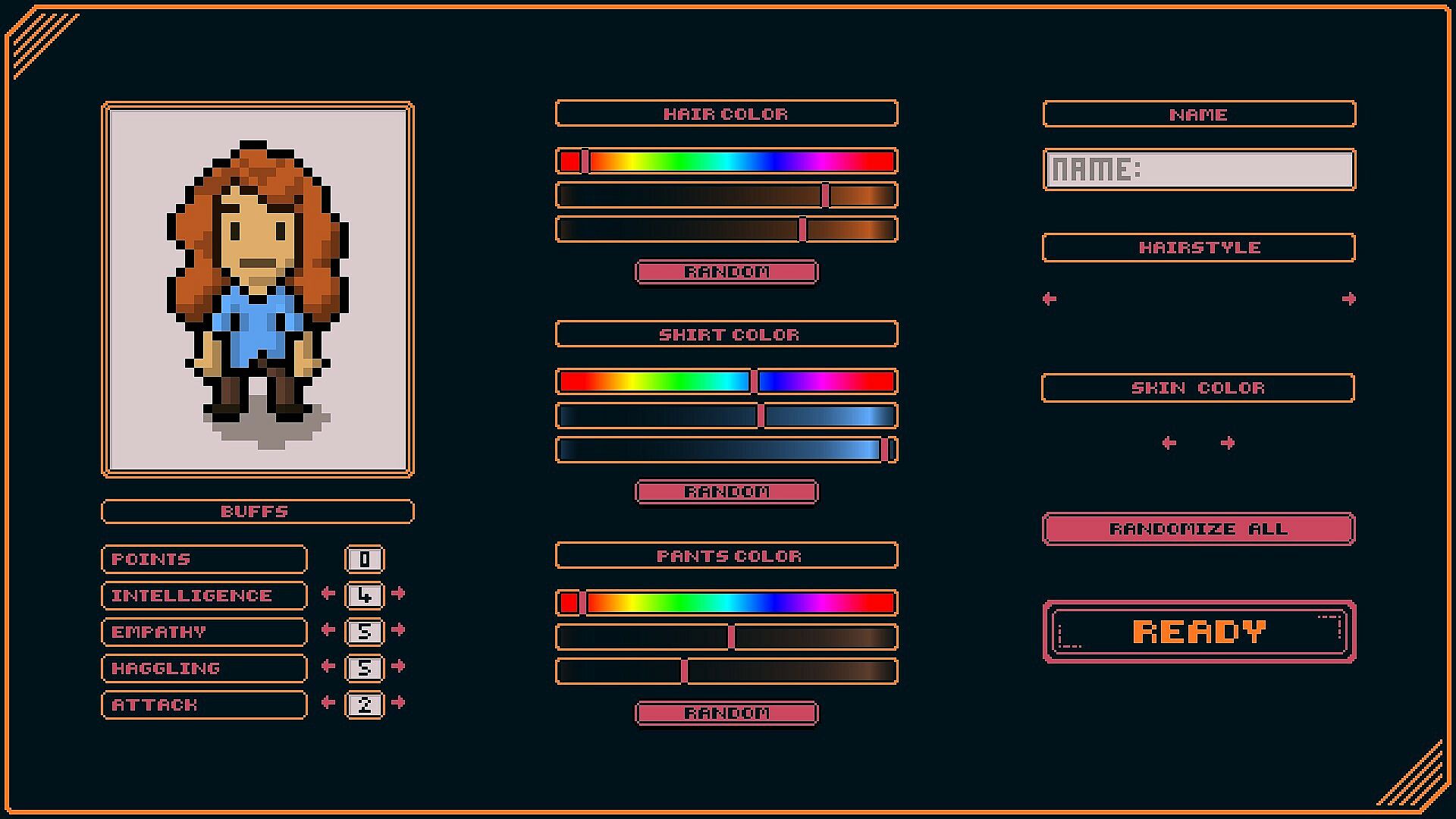Decrease Attack stat arrow
The width and height of the screenshot is (1456, 819).
coord(328,703)
